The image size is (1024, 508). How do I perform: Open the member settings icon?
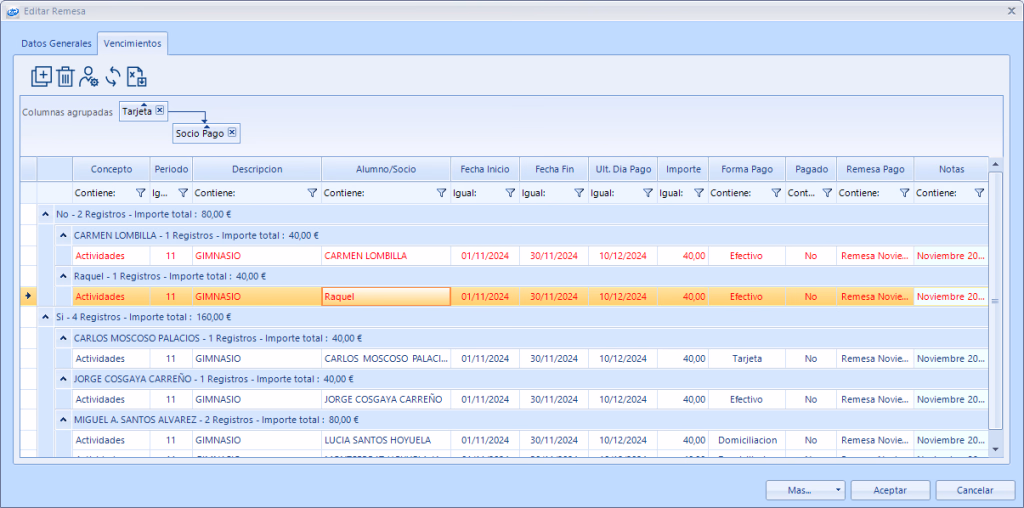tap(89, 76)
